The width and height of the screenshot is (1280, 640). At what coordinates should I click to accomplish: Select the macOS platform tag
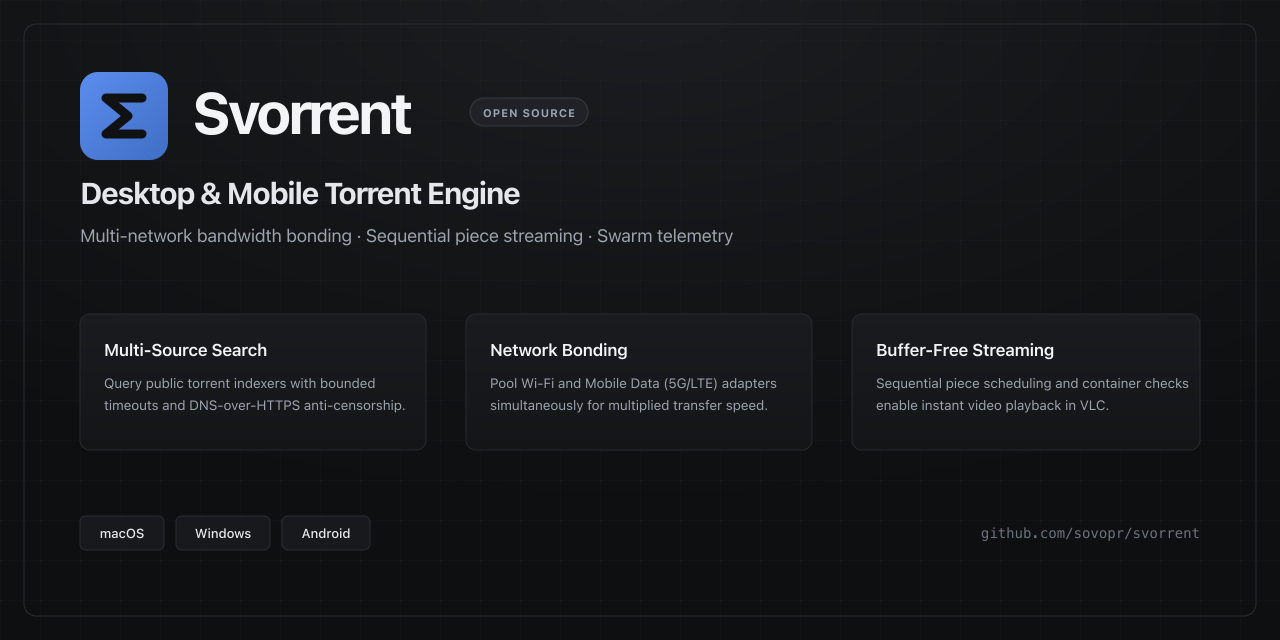122,533
